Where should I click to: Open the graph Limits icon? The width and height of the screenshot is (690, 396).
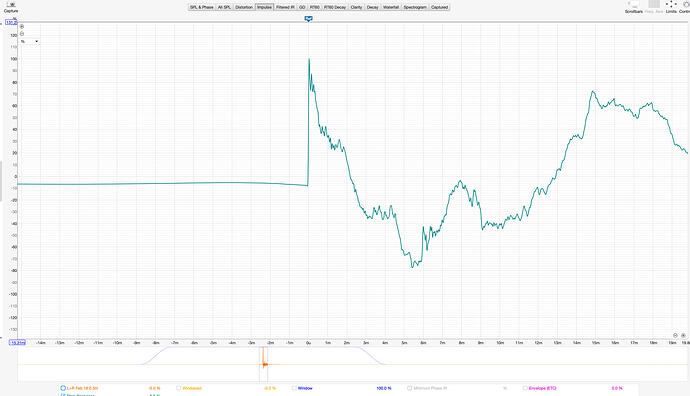click(671, 7)
